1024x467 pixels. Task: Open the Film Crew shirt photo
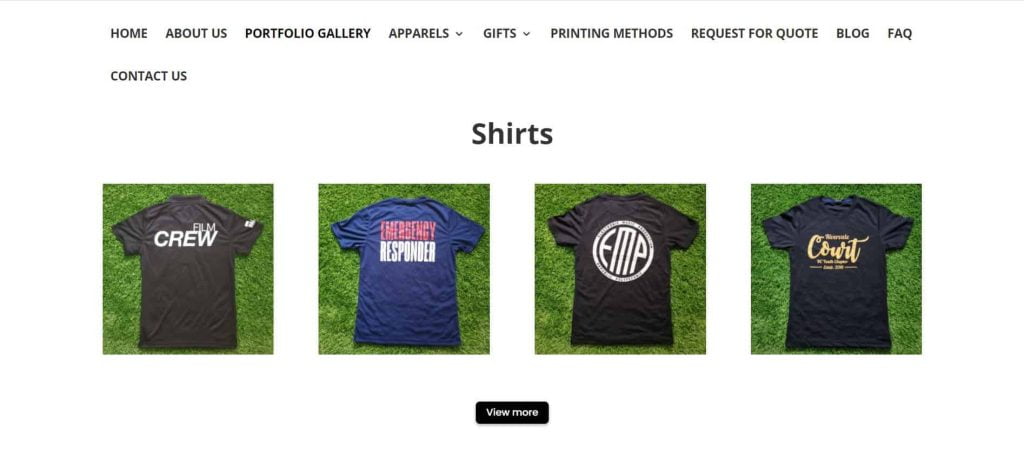click(188, 269)
